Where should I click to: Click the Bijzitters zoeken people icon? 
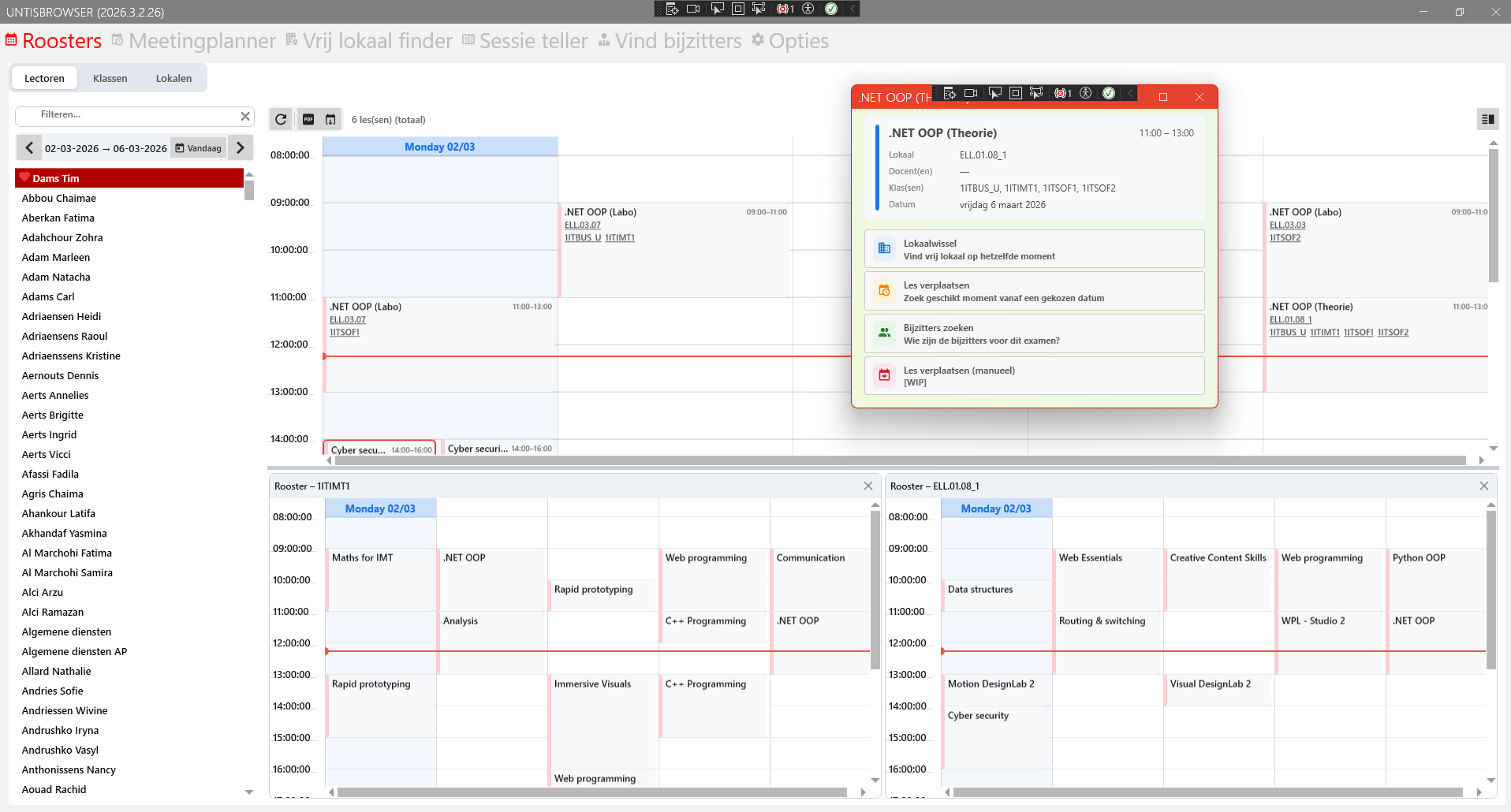[884, 333]
